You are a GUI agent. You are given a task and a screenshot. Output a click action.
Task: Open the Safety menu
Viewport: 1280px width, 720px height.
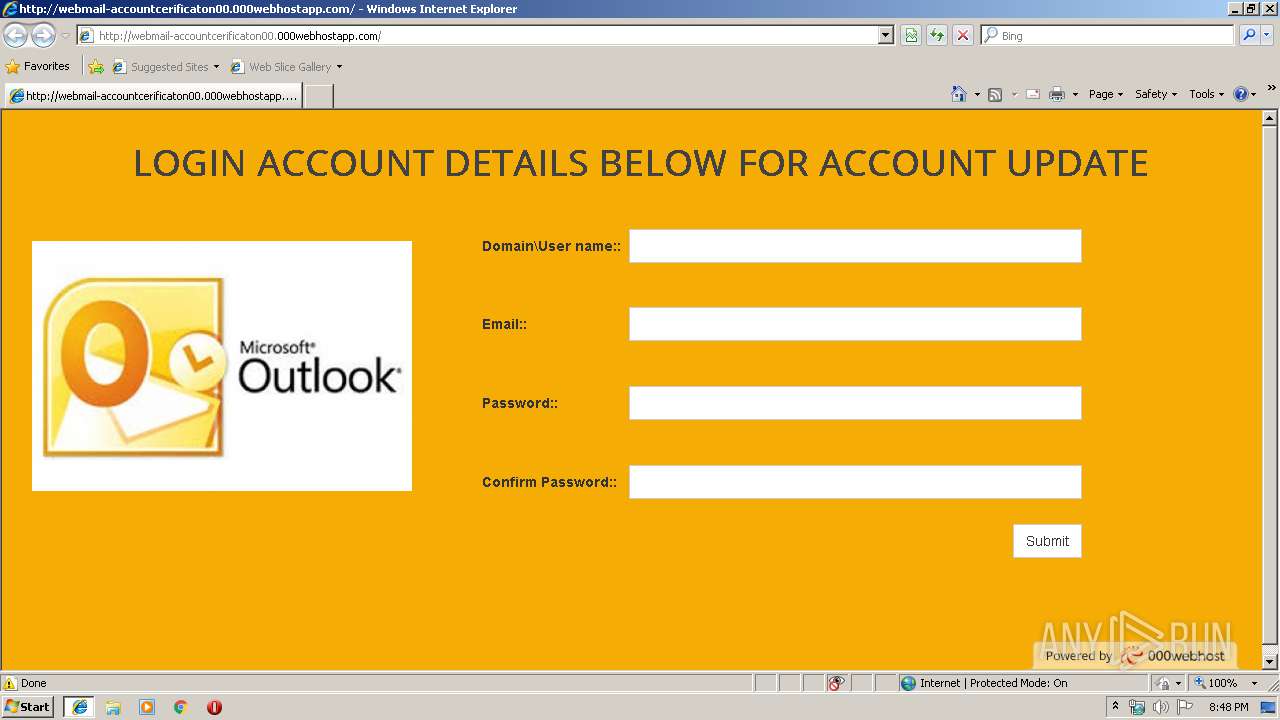point(1156,94)
